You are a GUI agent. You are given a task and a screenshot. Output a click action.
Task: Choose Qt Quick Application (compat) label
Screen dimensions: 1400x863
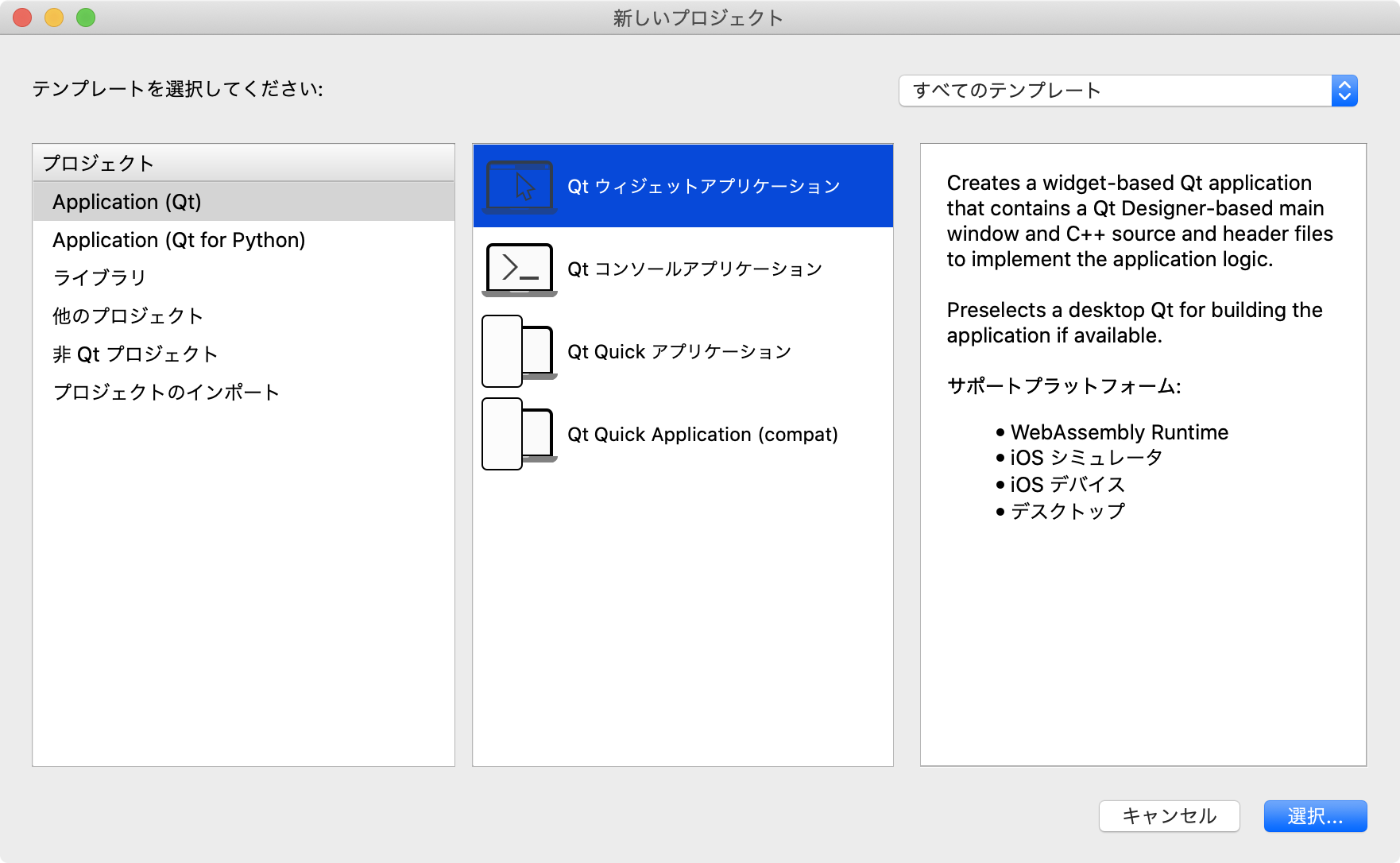[702, 435]
